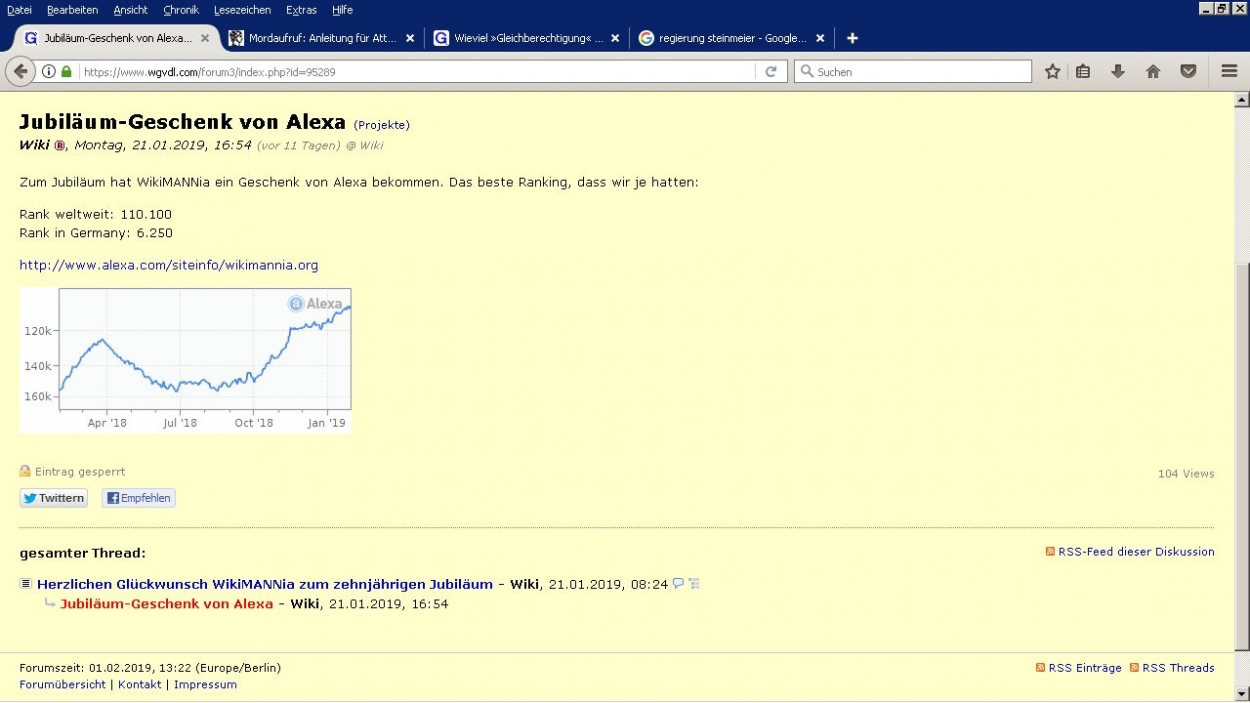Bookmark this page with the star icon

1052,72
